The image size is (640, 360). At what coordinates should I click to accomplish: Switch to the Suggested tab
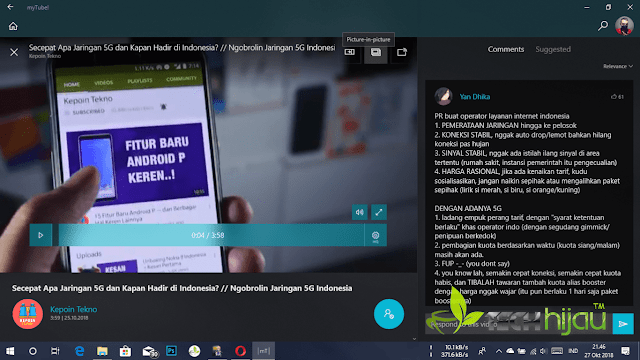[553, 49]
